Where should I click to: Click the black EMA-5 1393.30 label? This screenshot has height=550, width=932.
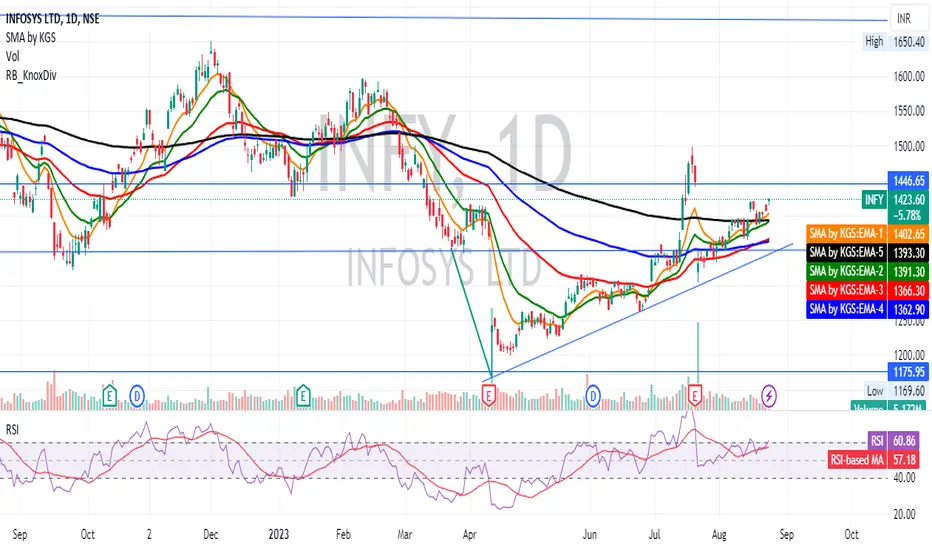pos(868,253)
